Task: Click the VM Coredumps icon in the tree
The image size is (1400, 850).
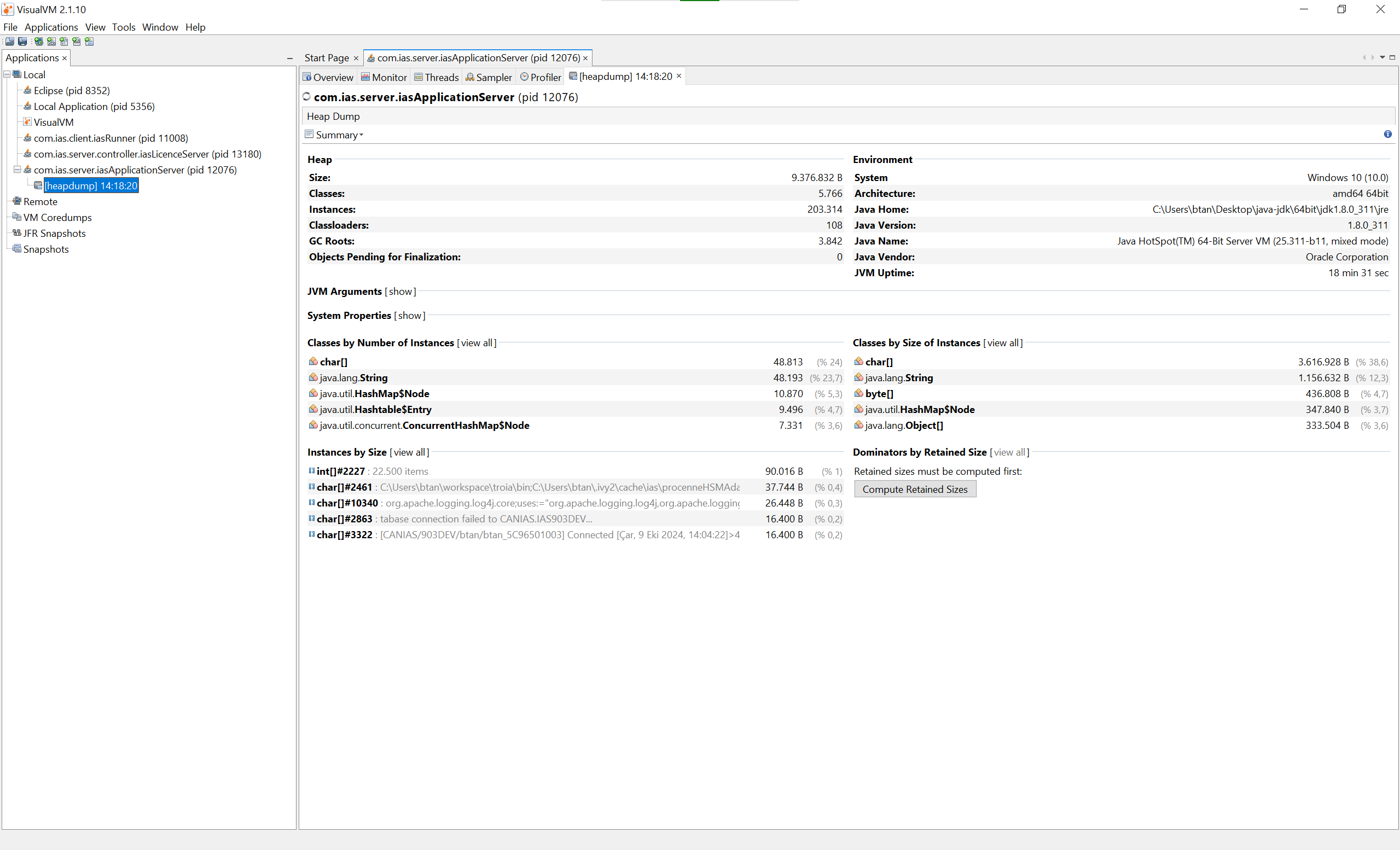Action: tap(17, 217)
